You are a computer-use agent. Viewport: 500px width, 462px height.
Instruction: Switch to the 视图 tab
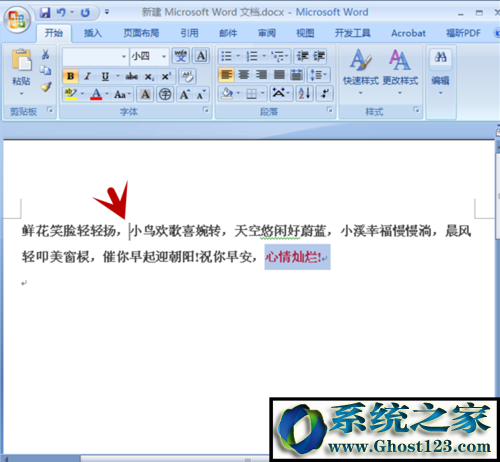(305, 33)
